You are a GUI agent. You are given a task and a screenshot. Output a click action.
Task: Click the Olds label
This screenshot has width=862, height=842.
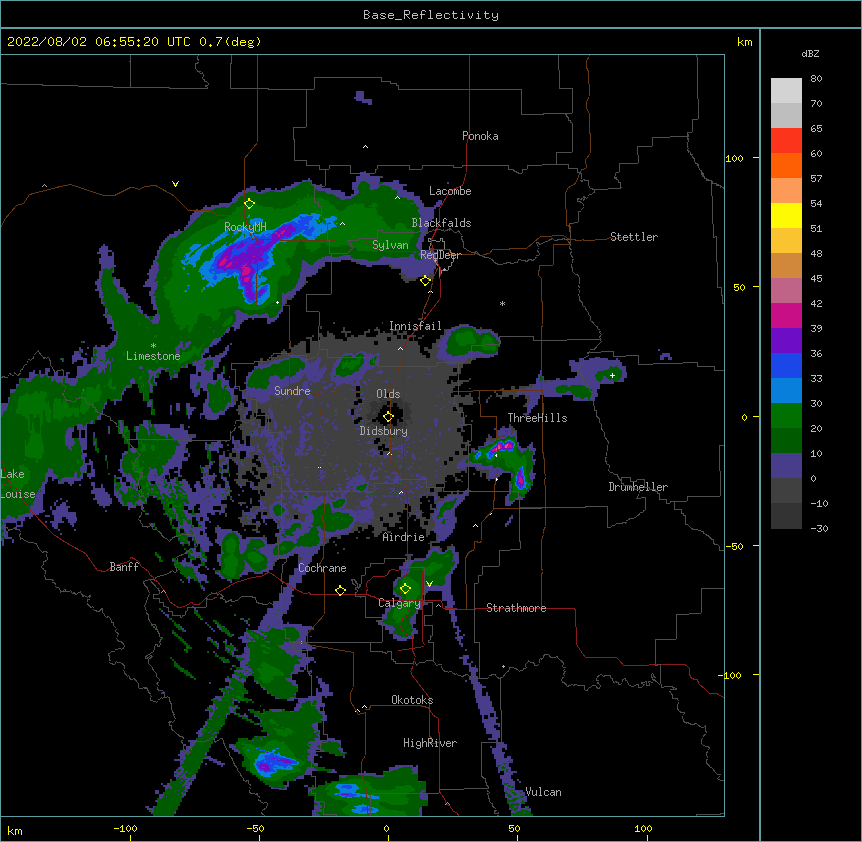388,394
